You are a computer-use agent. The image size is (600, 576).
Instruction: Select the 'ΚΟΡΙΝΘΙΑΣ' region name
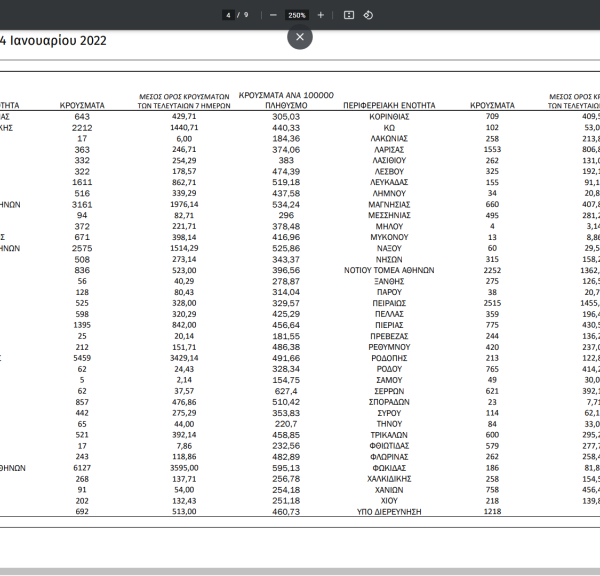tap(389, 116)
